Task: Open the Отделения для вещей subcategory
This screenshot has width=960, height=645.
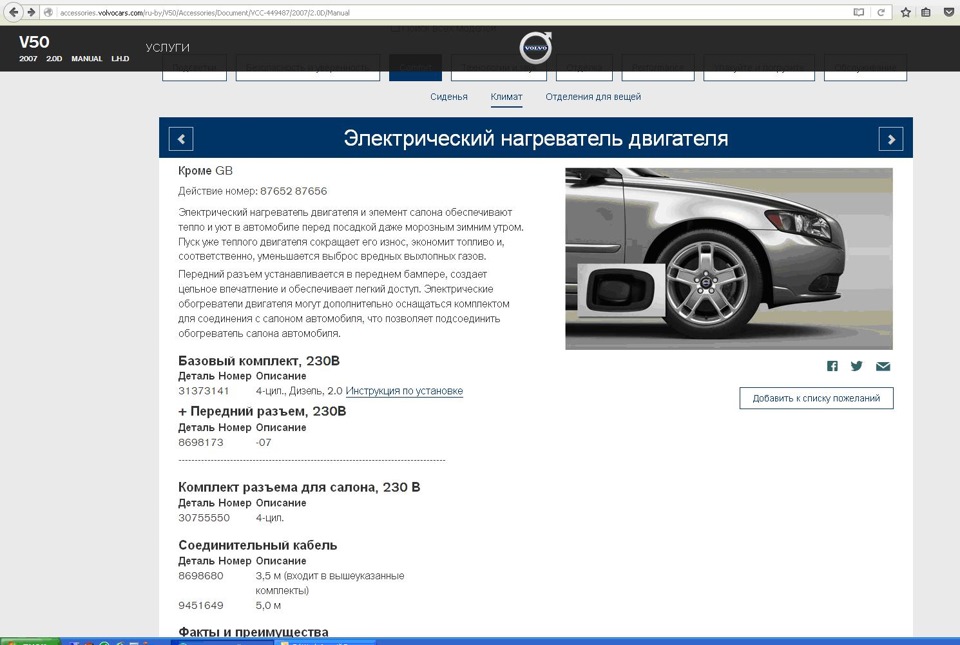Action: (x=593, y=97)
